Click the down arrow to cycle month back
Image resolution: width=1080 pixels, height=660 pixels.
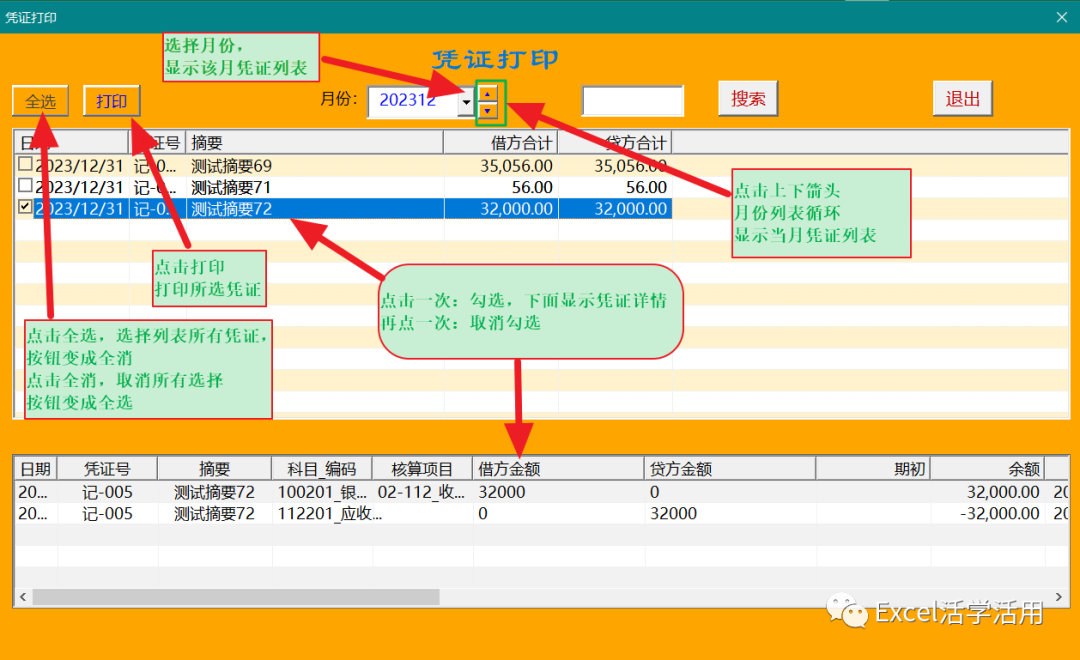487,108
